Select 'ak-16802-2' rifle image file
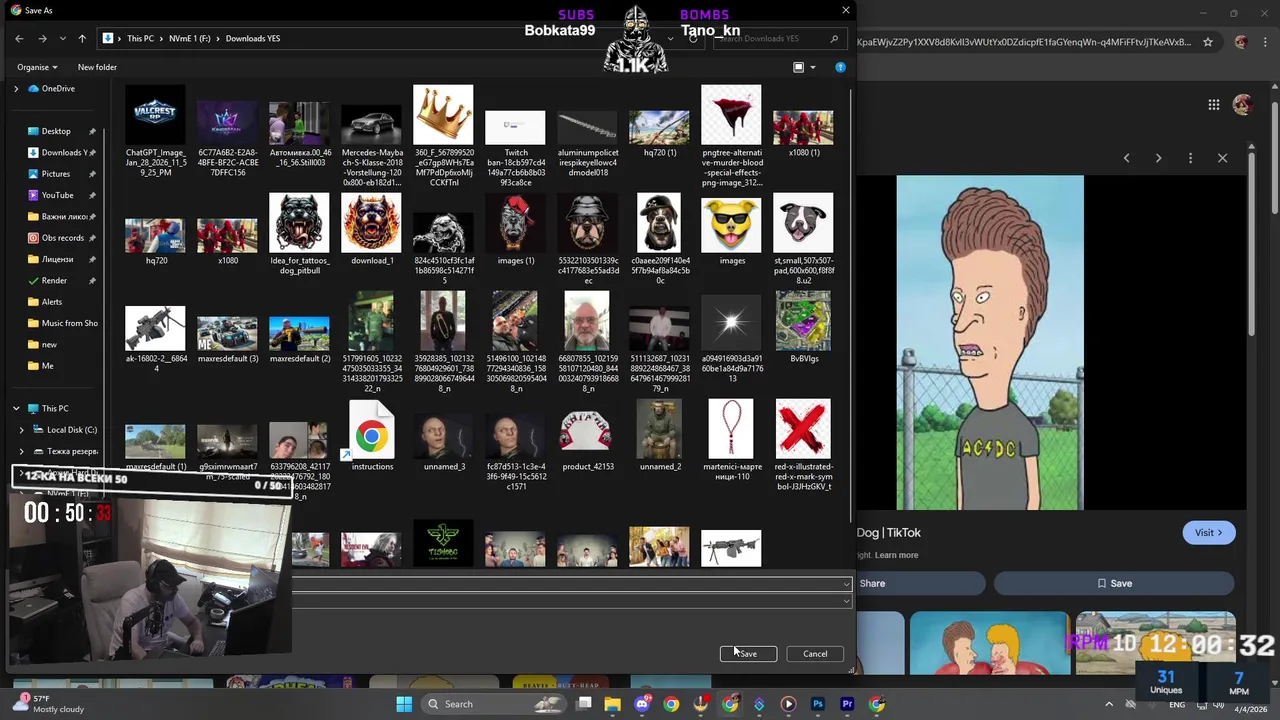 [x=155, y=339]
